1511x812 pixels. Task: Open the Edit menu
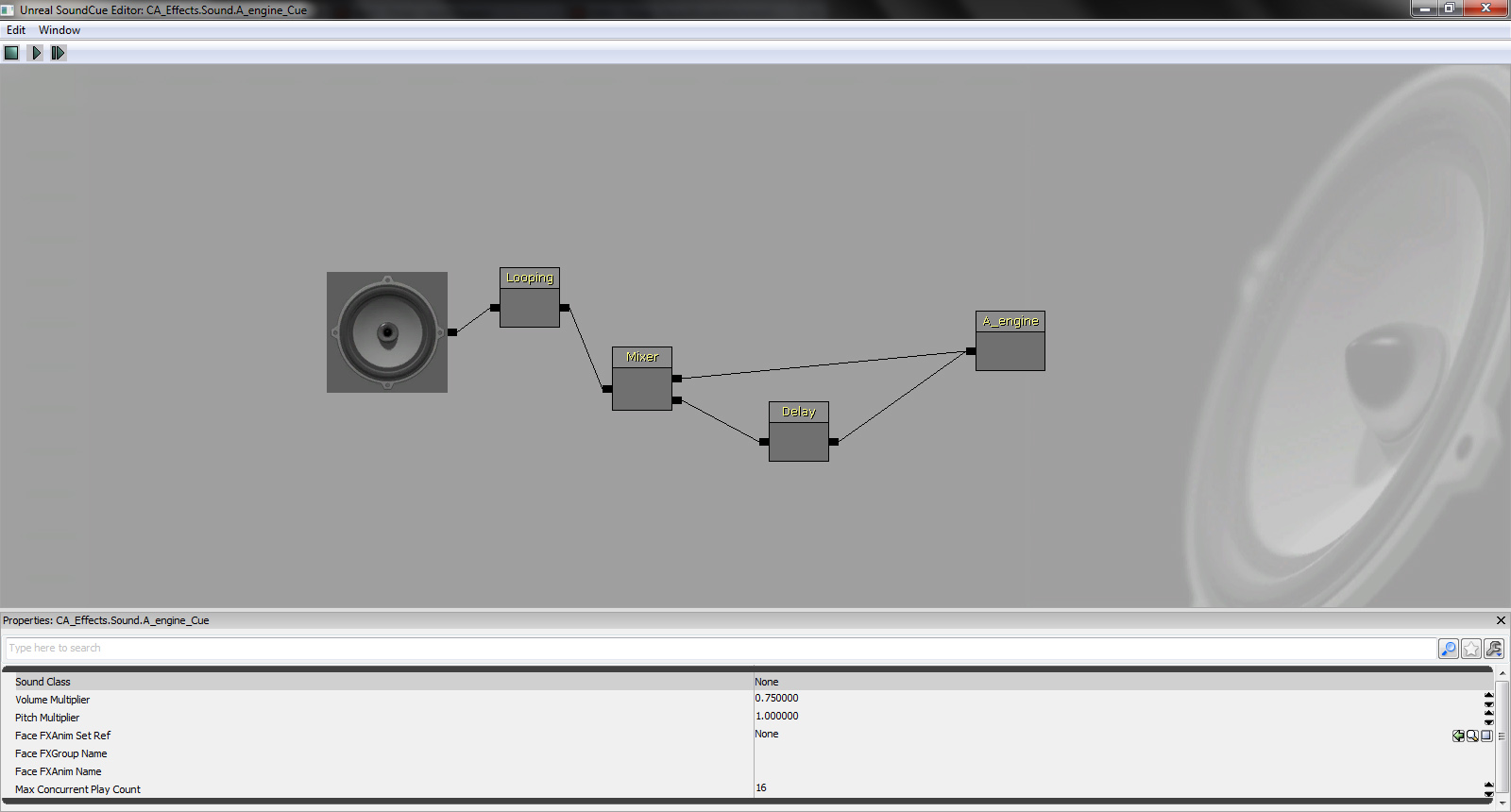(x=16, y=30)
